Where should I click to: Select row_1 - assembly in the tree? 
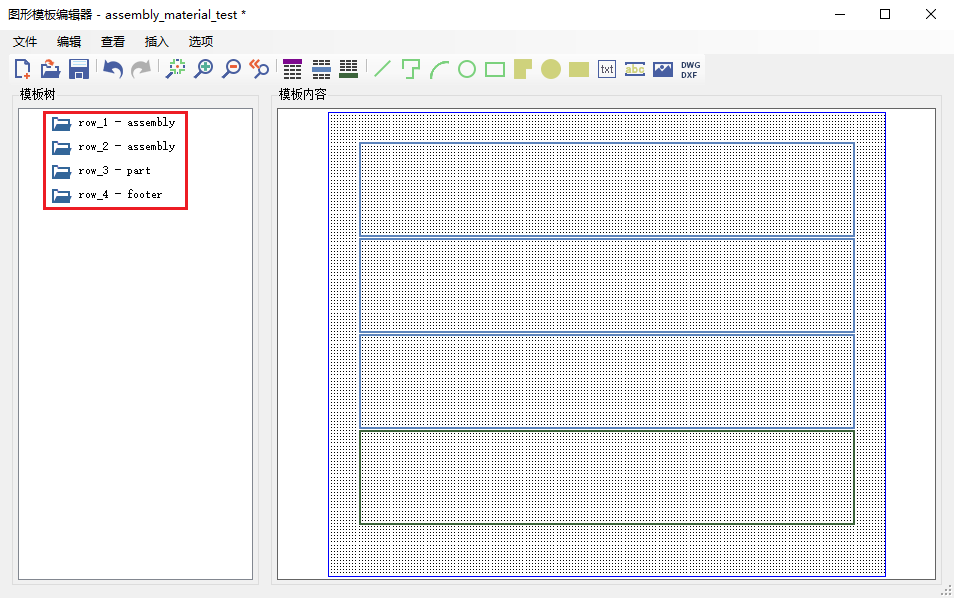click(127, 123)
